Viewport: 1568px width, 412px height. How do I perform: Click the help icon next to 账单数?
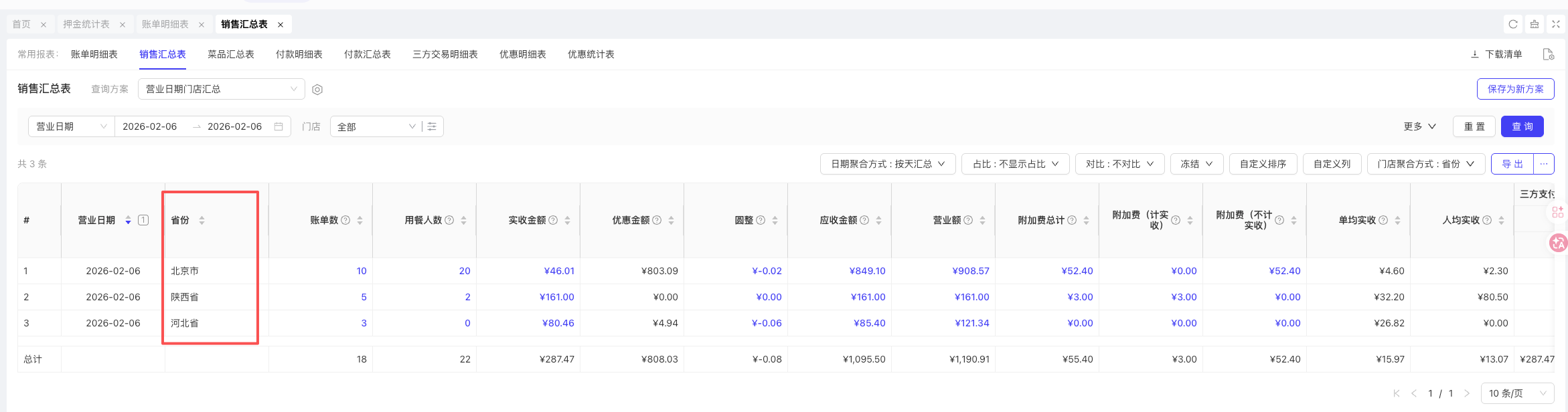point(345,220)
